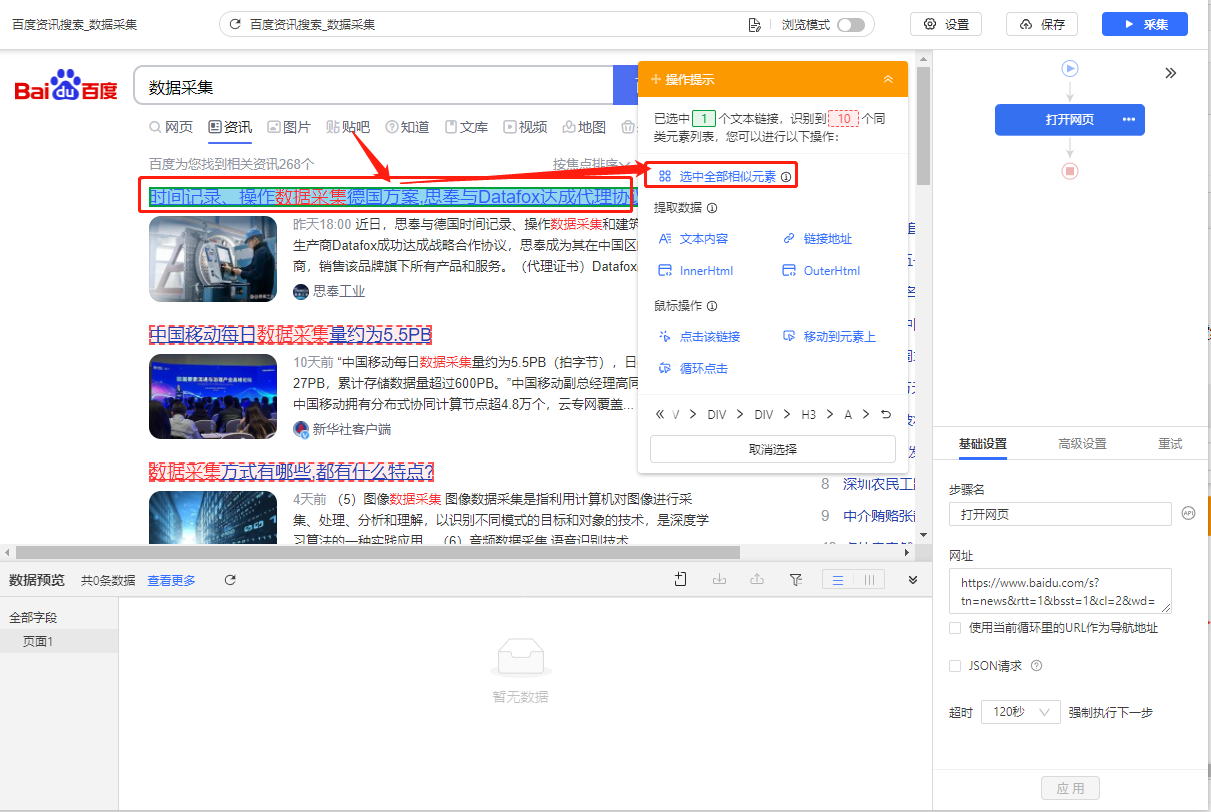Switch to Baidu 图片 tab
This screenshot has width=1211, height=812.
pyautogui.click(x=289, y=127)
